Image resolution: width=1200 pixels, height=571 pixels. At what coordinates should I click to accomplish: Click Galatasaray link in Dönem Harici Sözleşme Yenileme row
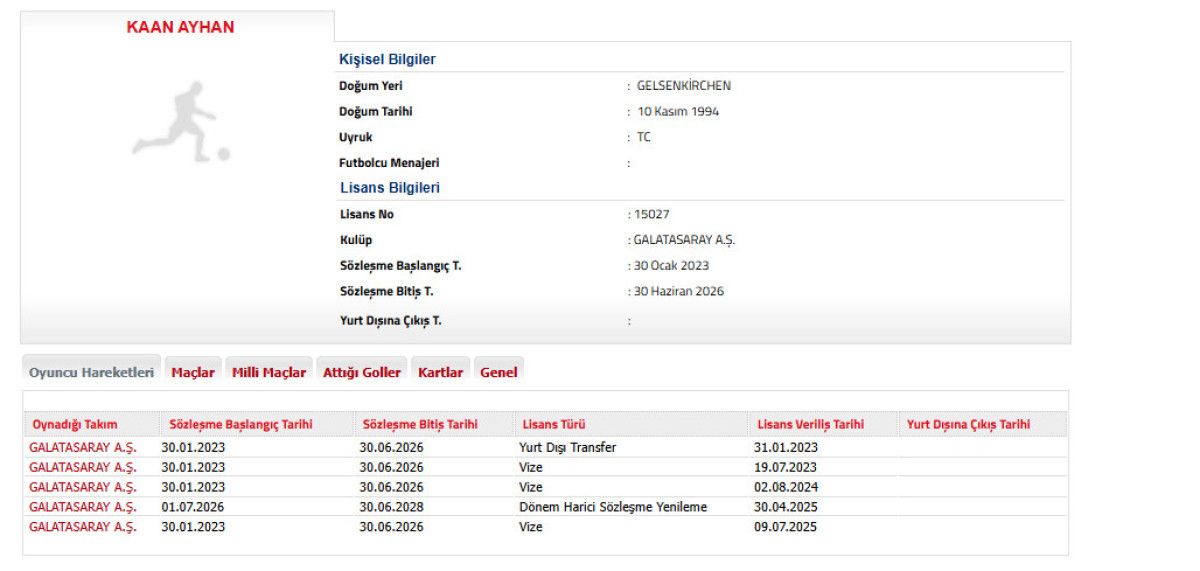point(83,507)
